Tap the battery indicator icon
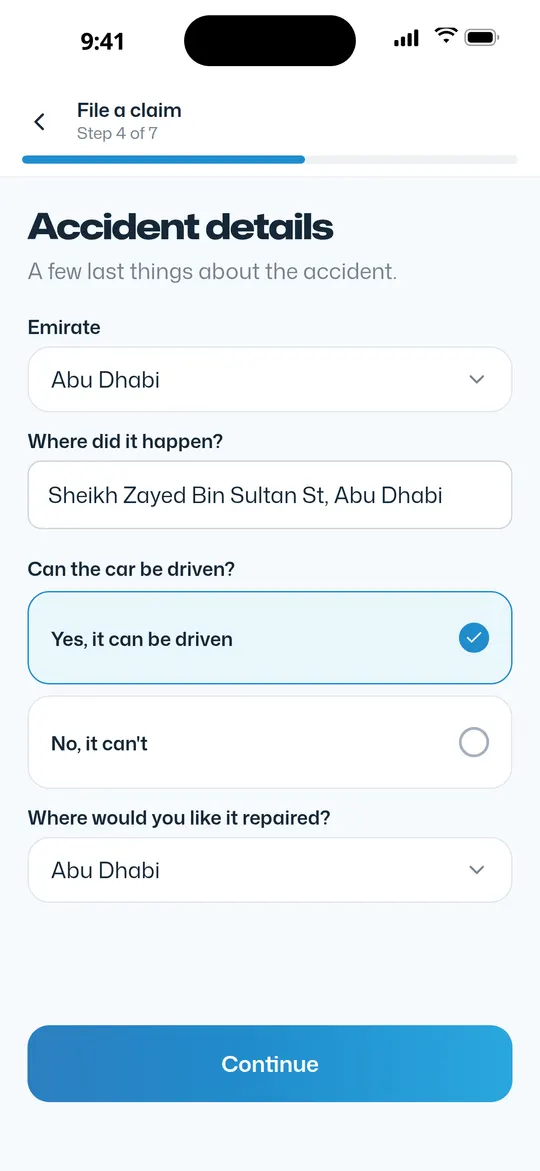540x1171 pixels. pyautogui.click(x=482, y=37)
